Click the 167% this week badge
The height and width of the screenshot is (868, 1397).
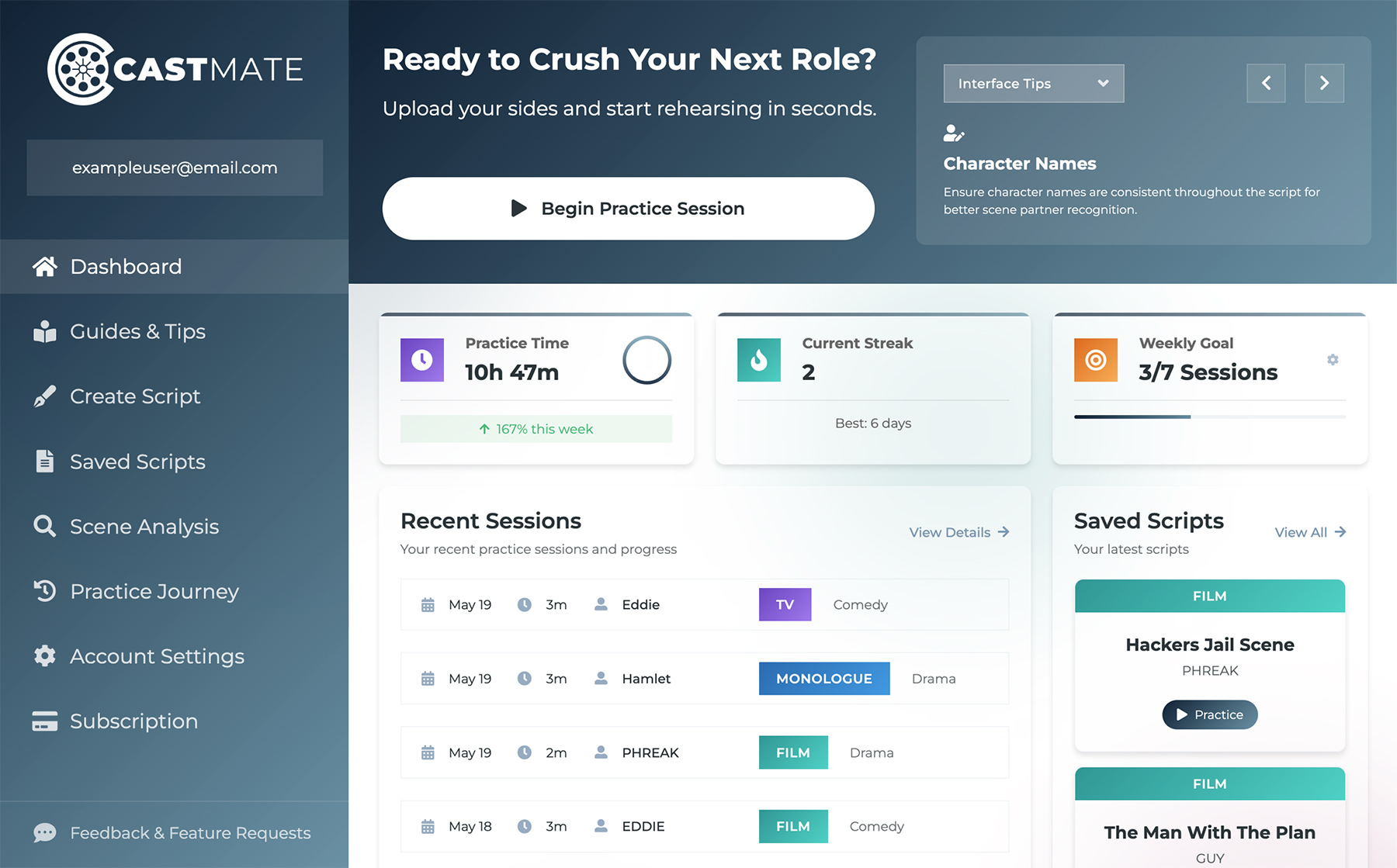pos(536,429)
